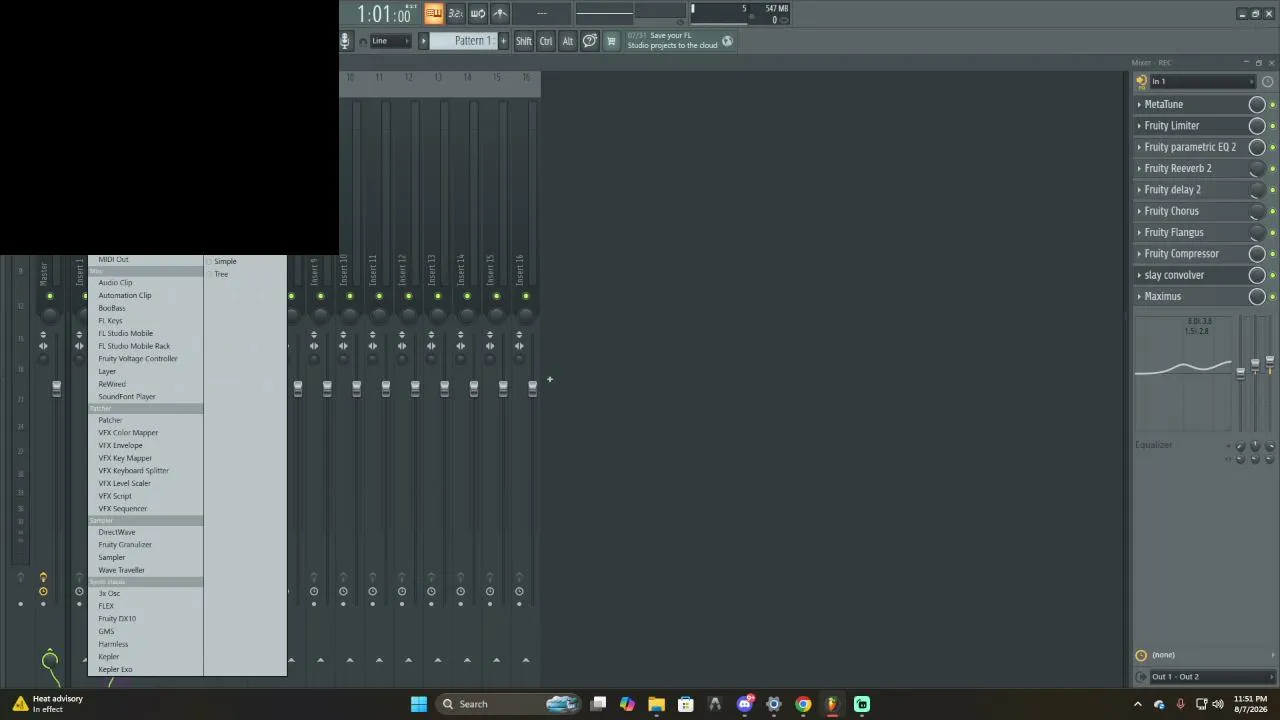The image size is (1280, 720).
Task: Open the FL Studio shop cart icon
Action: point(612,41)
